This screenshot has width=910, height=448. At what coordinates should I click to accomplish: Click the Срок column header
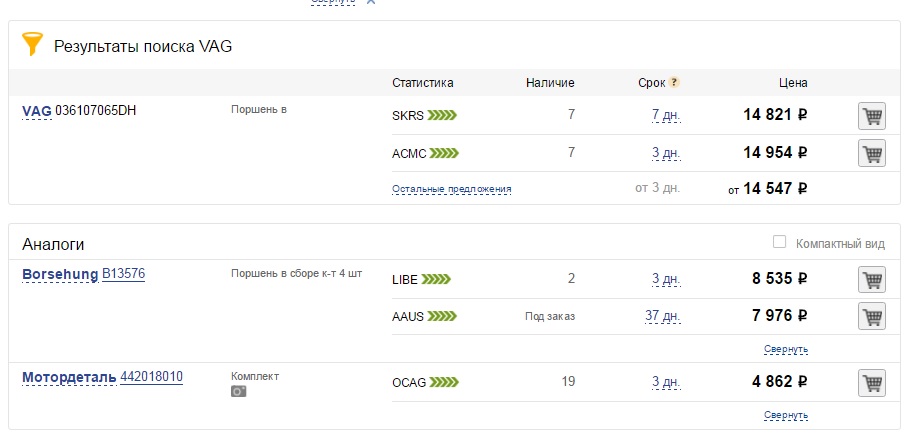652,83
